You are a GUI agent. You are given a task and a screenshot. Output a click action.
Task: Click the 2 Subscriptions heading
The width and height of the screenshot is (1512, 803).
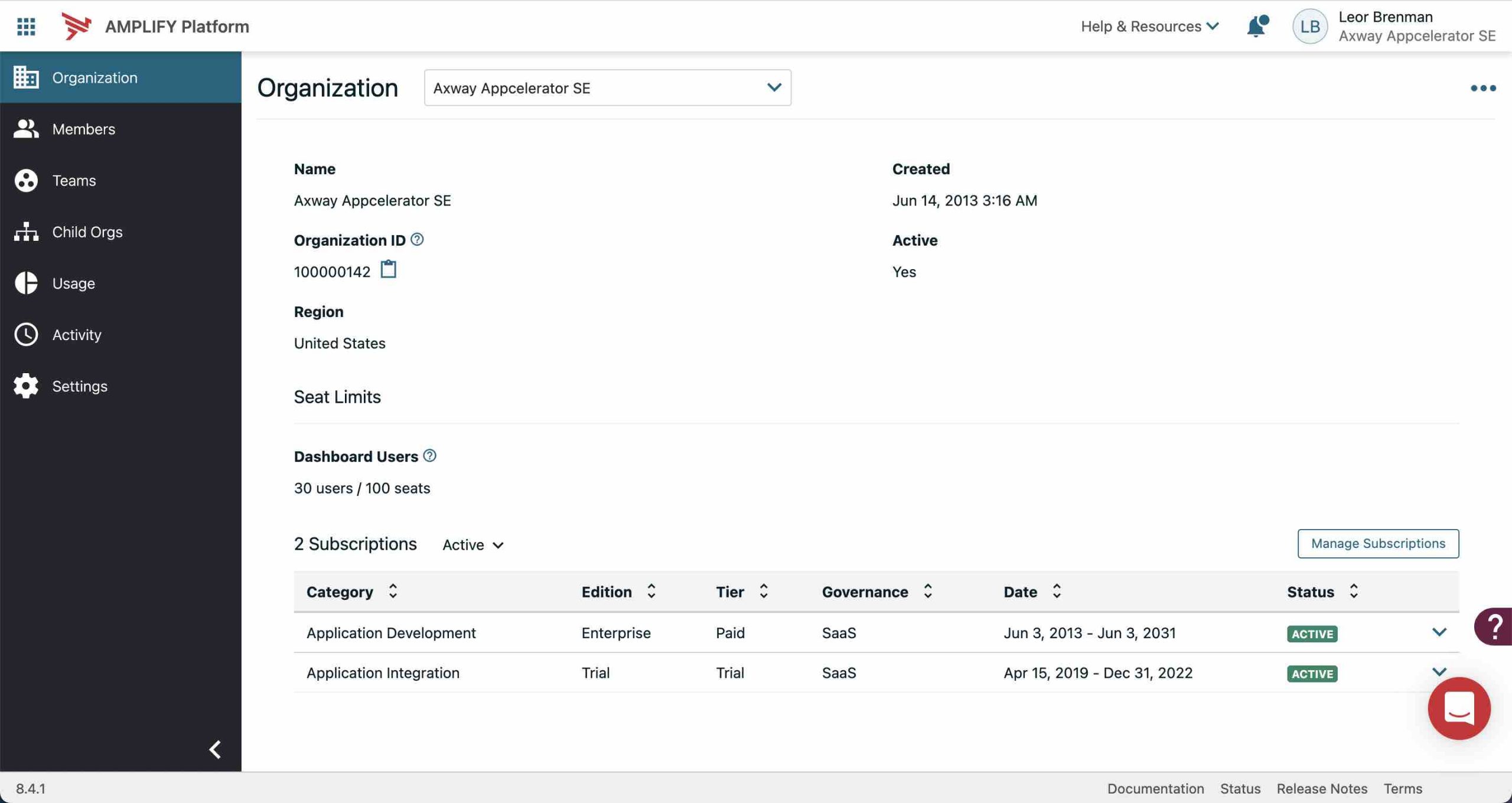click(x=355, y=543)
